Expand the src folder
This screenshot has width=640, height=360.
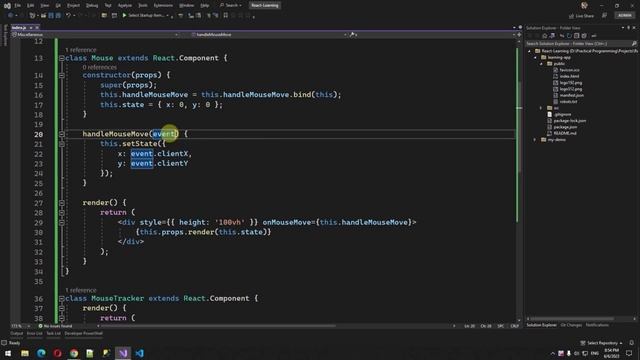point(541,108)
